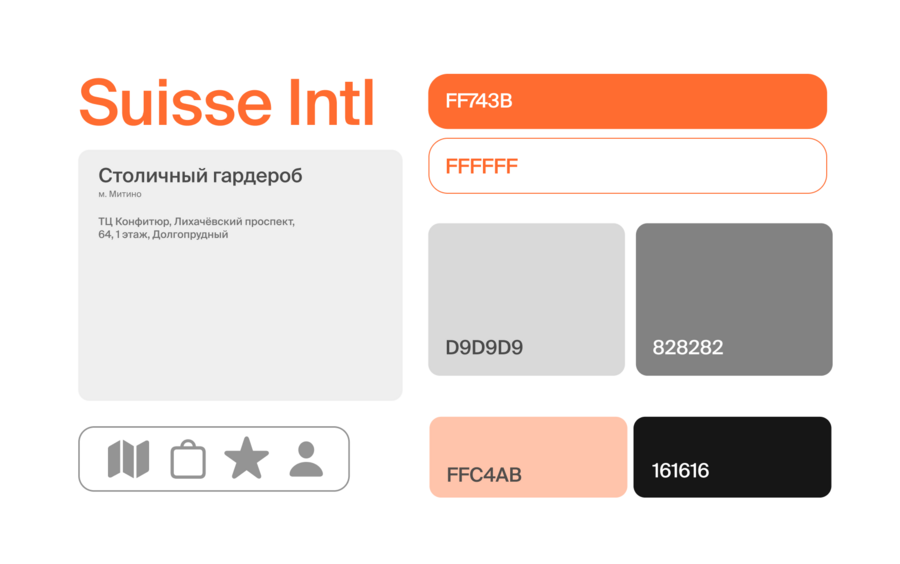Click the FFC4AB hex label
The height and width of the screenshot is (564, 900).
(x=484, y=475)
